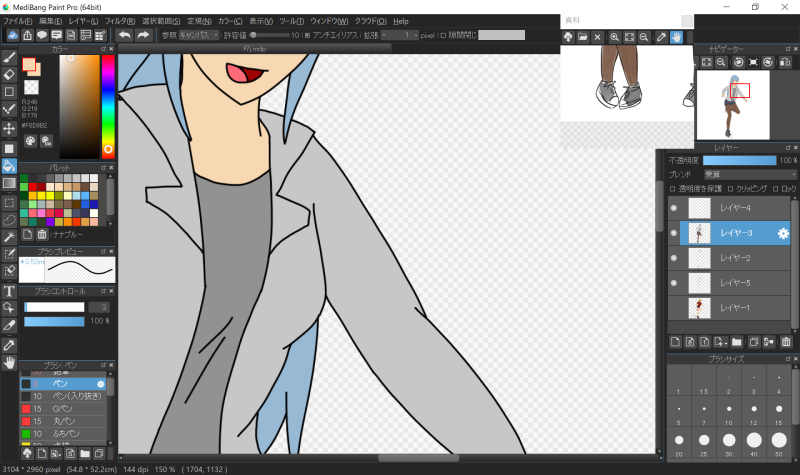Click the Undo arrow in the top toolbar
Screen dimensions: 800x475
point(125,35)
